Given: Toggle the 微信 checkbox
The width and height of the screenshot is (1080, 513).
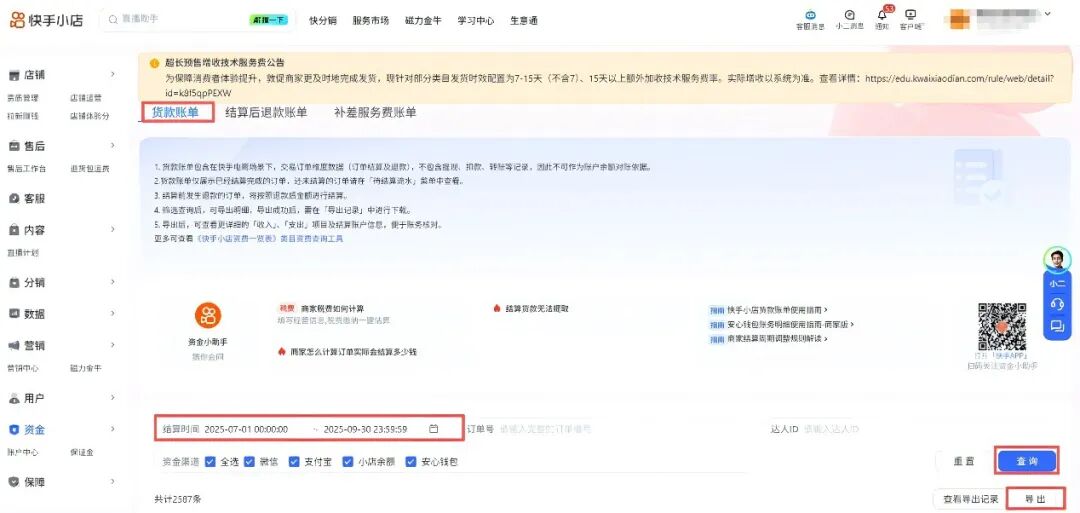Looking at the screenshot, I should pos(249,461).
